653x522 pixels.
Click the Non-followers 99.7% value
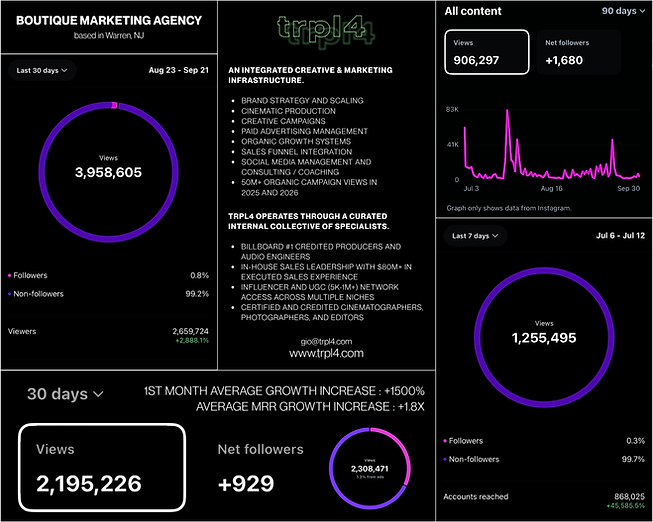(x=633, y=460)
